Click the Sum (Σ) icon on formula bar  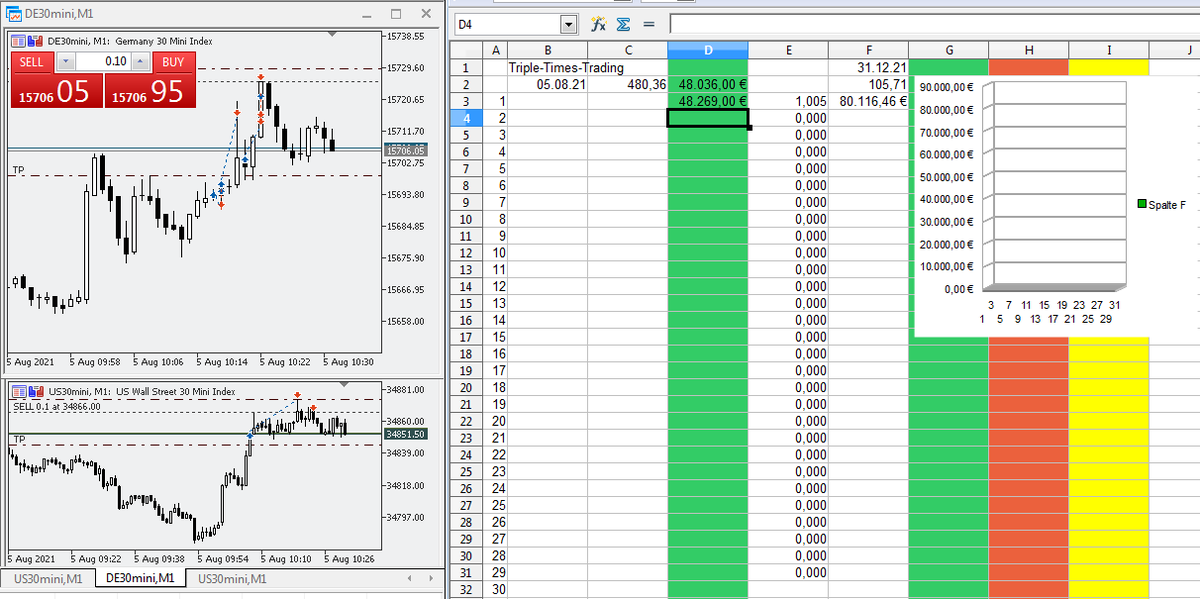pos(622,25)
